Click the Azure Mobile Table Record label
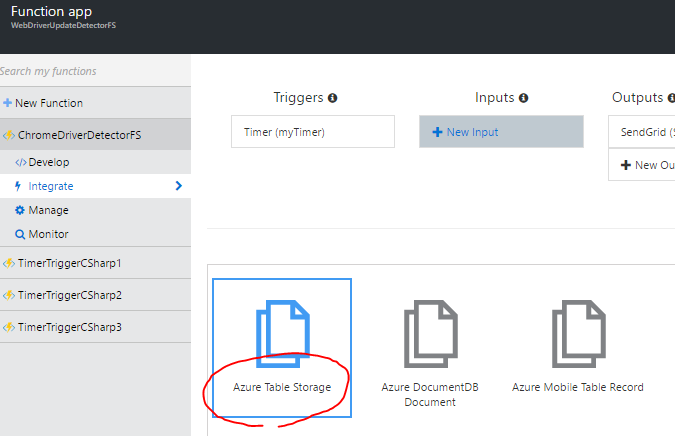 tap(578, 387)
